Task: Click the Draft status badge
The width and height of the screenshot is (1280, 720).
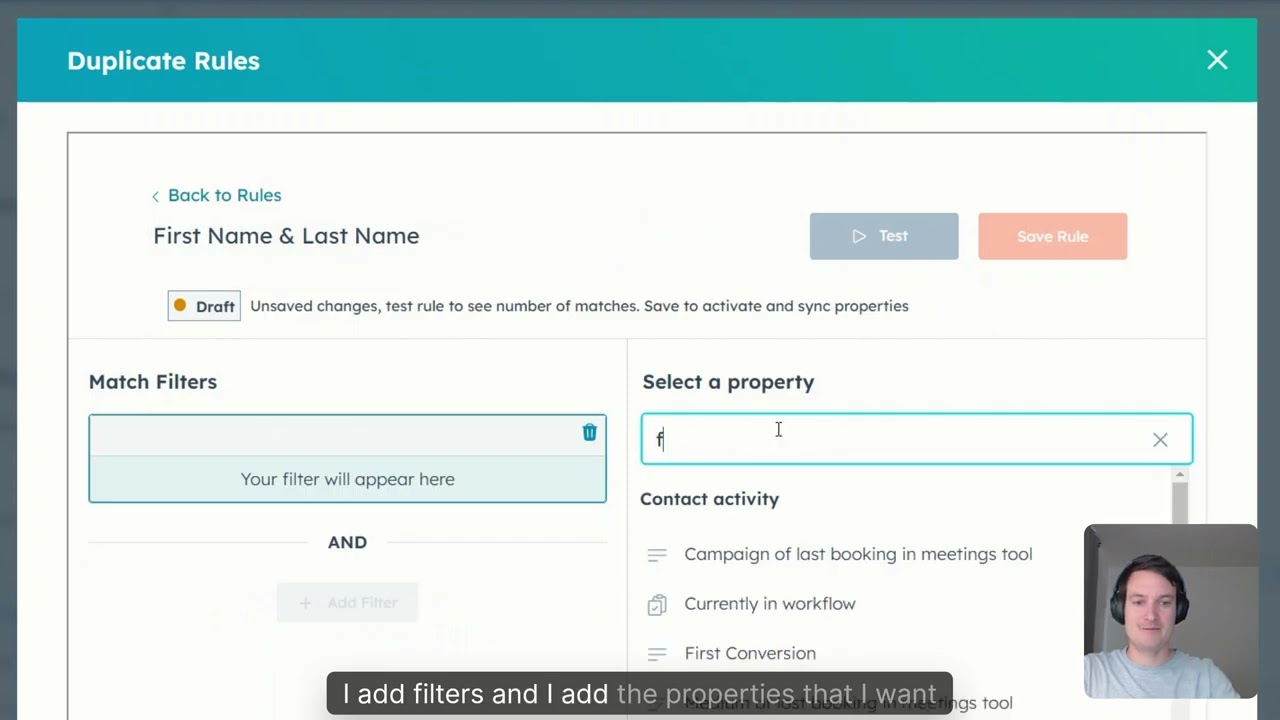Action: tap(204, 306)
